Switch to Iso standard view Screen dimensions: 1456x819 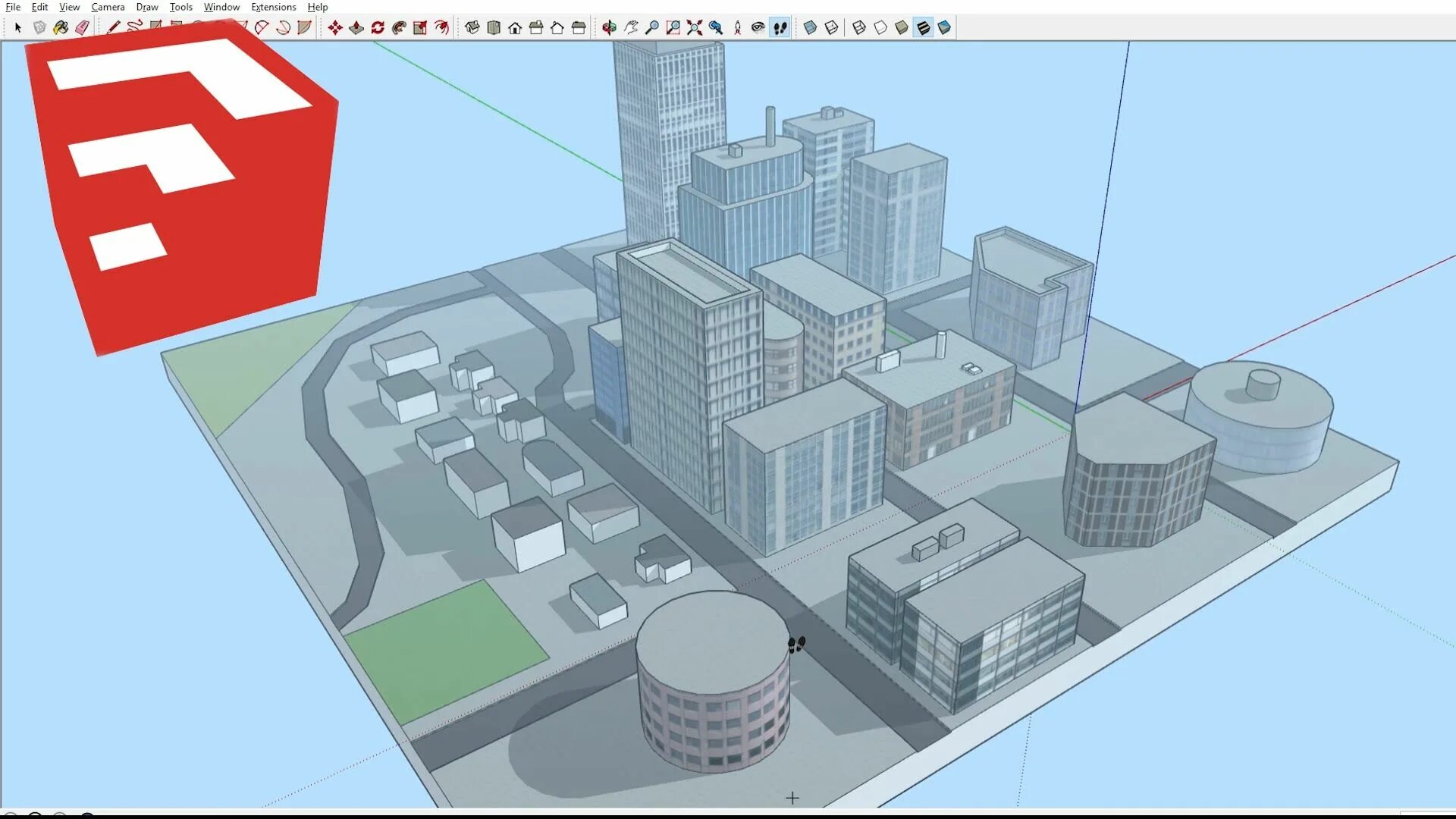(x=472, y=28)
